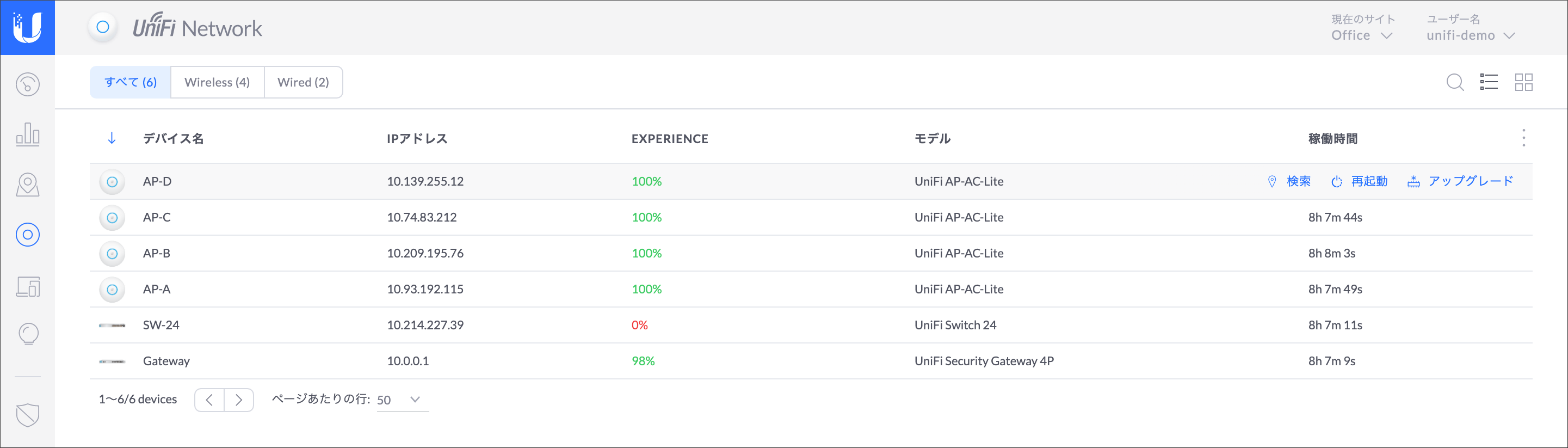Click IP address 10.139.255.12
Viewport: 1568px width, 448px height.
pos(425,181)
